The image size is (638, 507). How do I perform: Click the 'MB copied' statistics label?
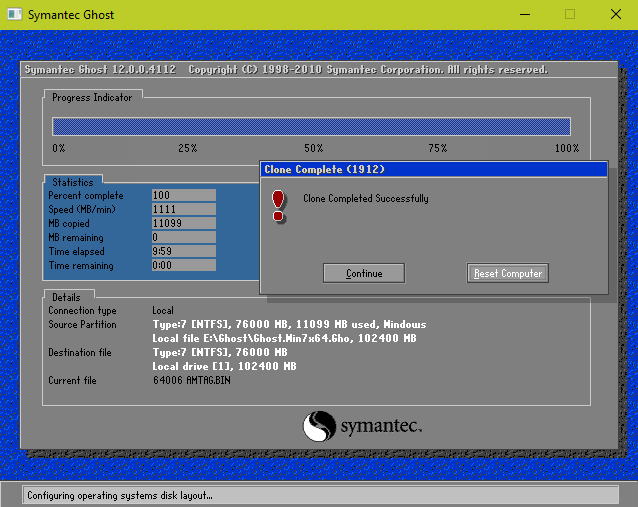(69, 223)
